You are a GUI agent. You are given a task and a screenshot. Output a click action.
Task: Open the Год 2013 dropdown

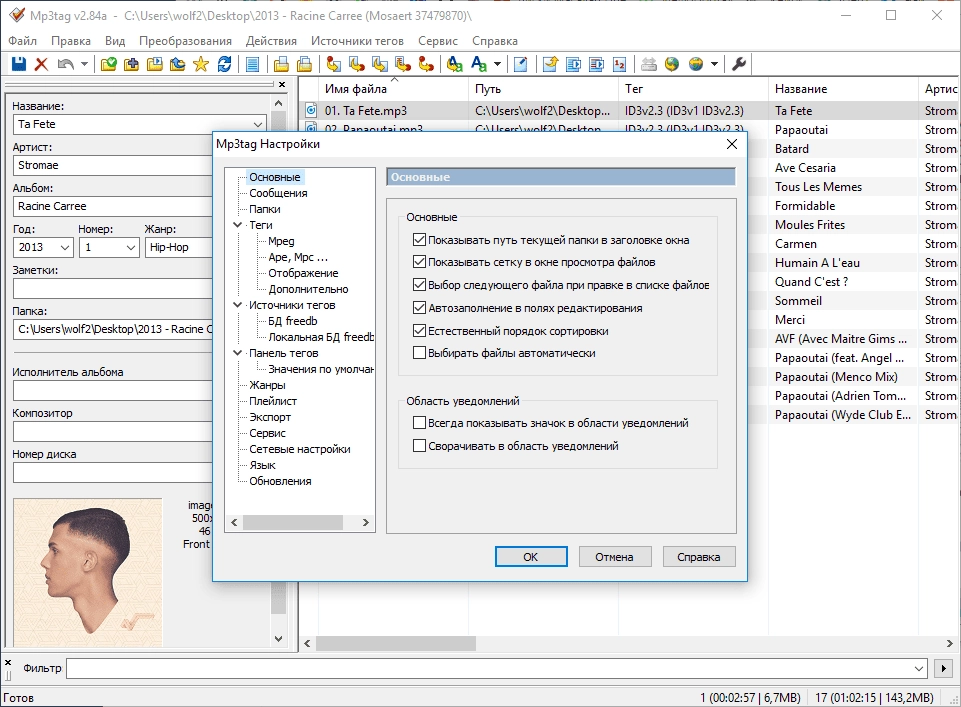[65, 248]
